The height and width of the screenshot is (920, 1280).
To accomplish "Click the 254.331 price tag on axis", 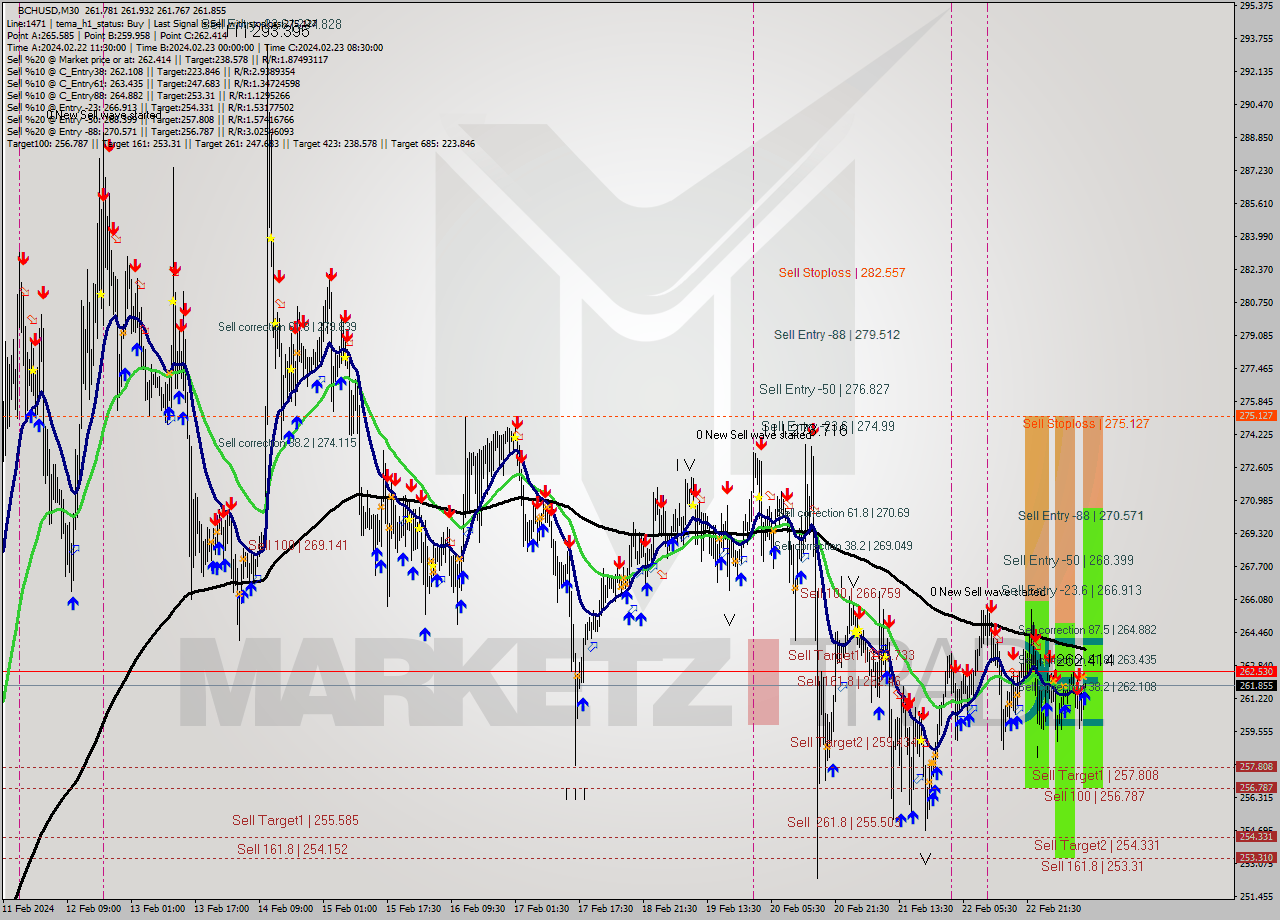I will click(x=1256, y=837).
